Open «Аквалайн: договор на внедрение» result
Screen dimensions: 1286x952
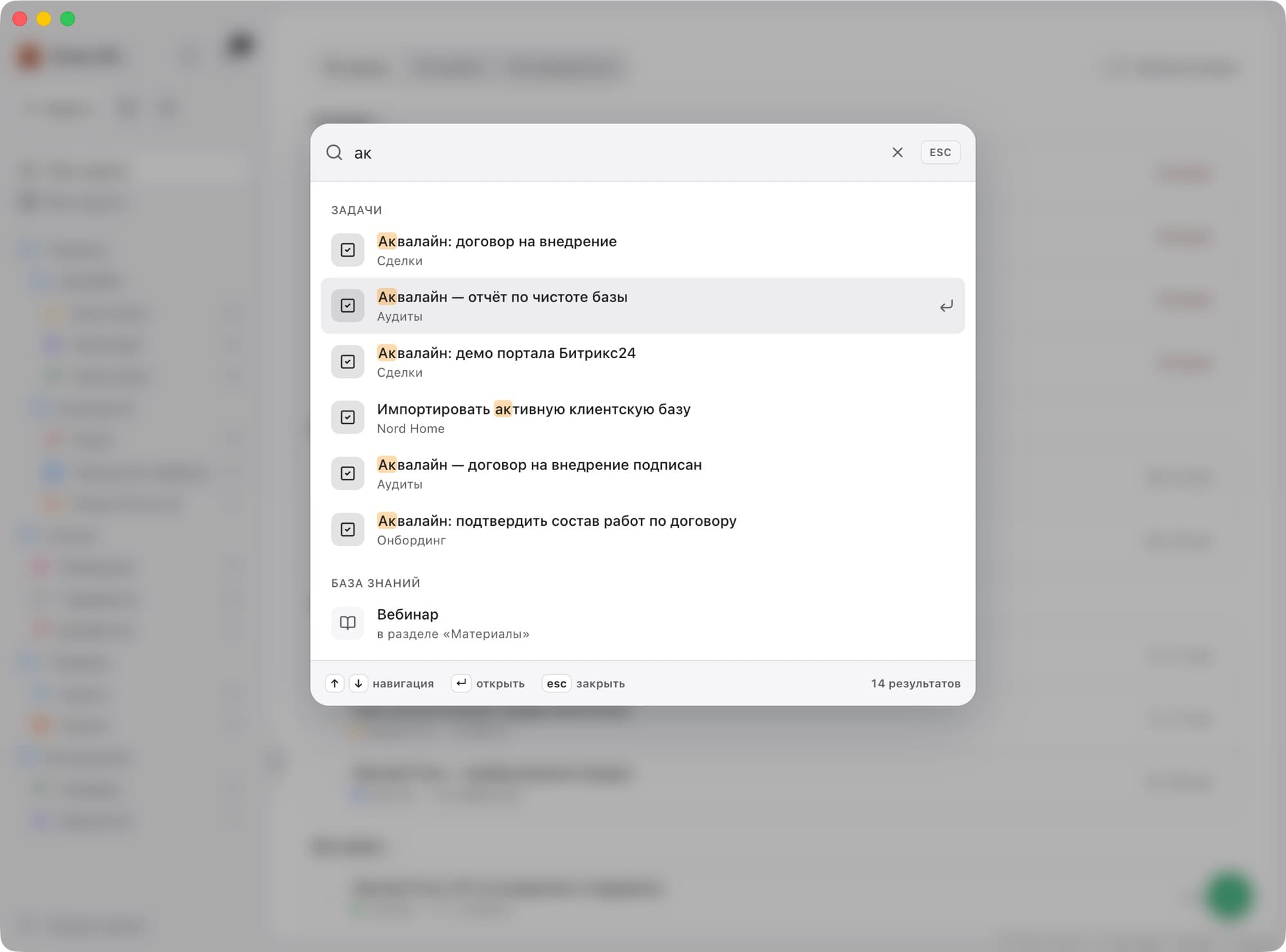(643, 250)
